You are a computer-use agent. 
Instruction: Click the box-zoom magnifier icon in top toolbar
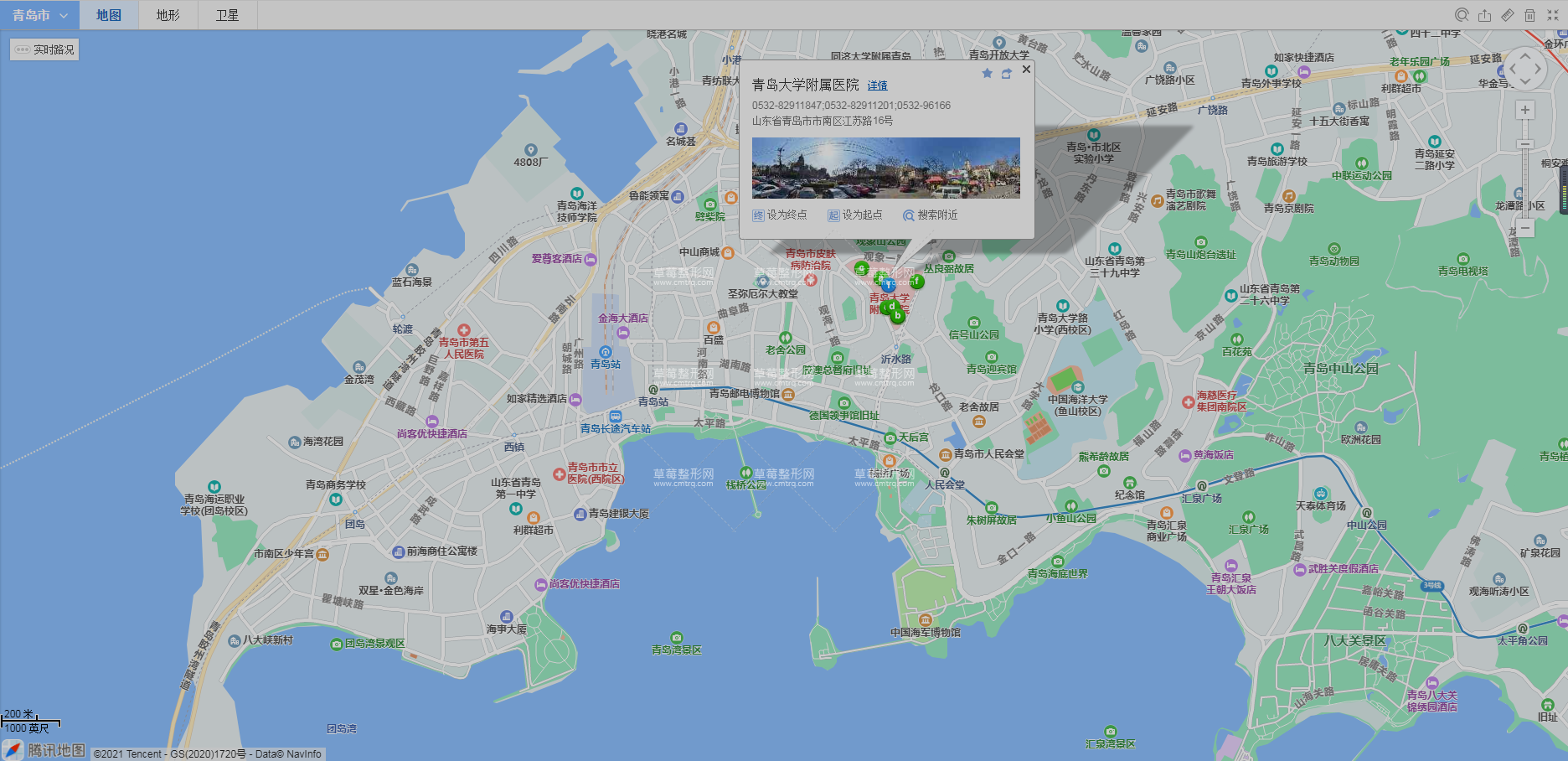[1462, 15]
